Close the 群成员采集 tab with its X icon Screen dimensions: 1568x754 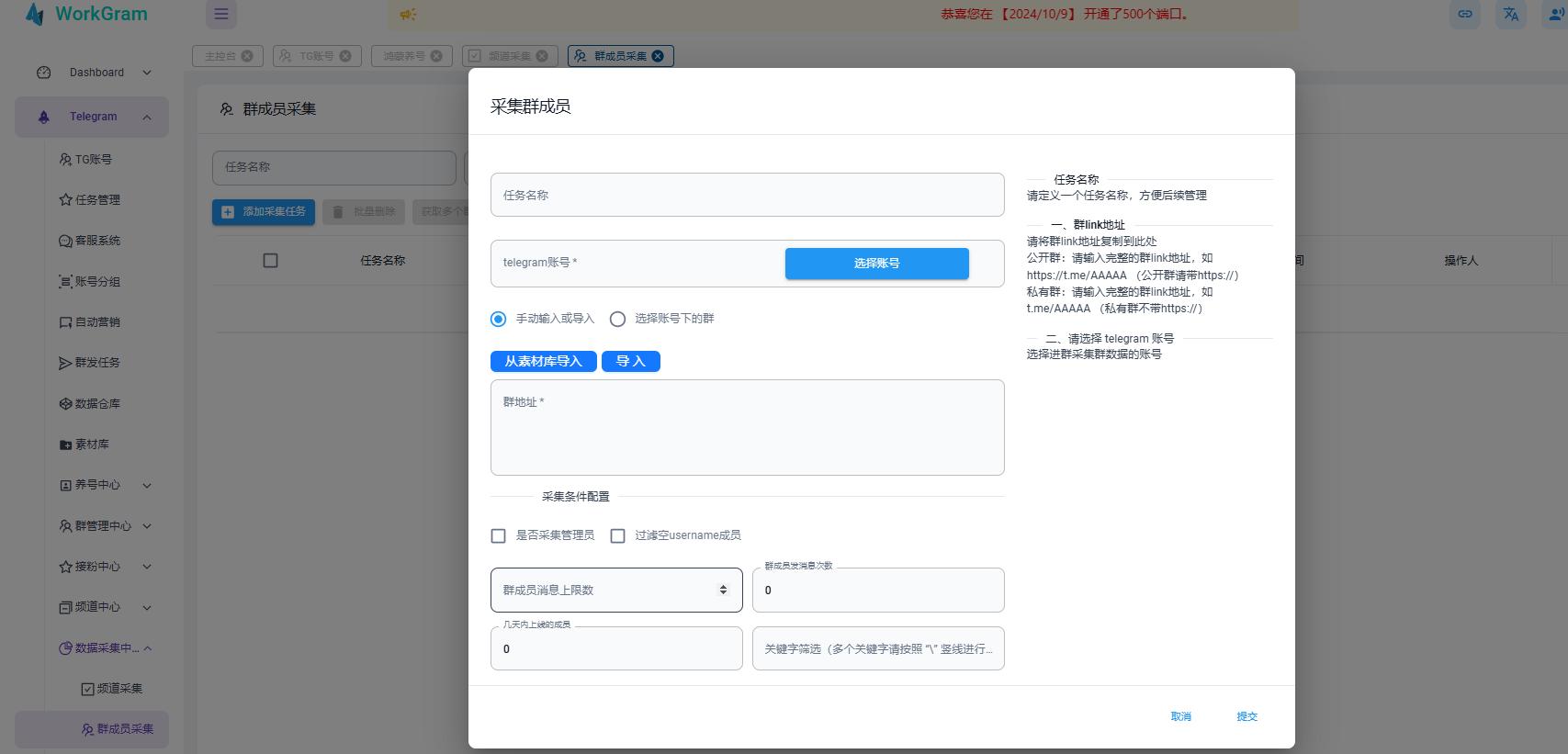pyautogui.click(x=658, y=56)
